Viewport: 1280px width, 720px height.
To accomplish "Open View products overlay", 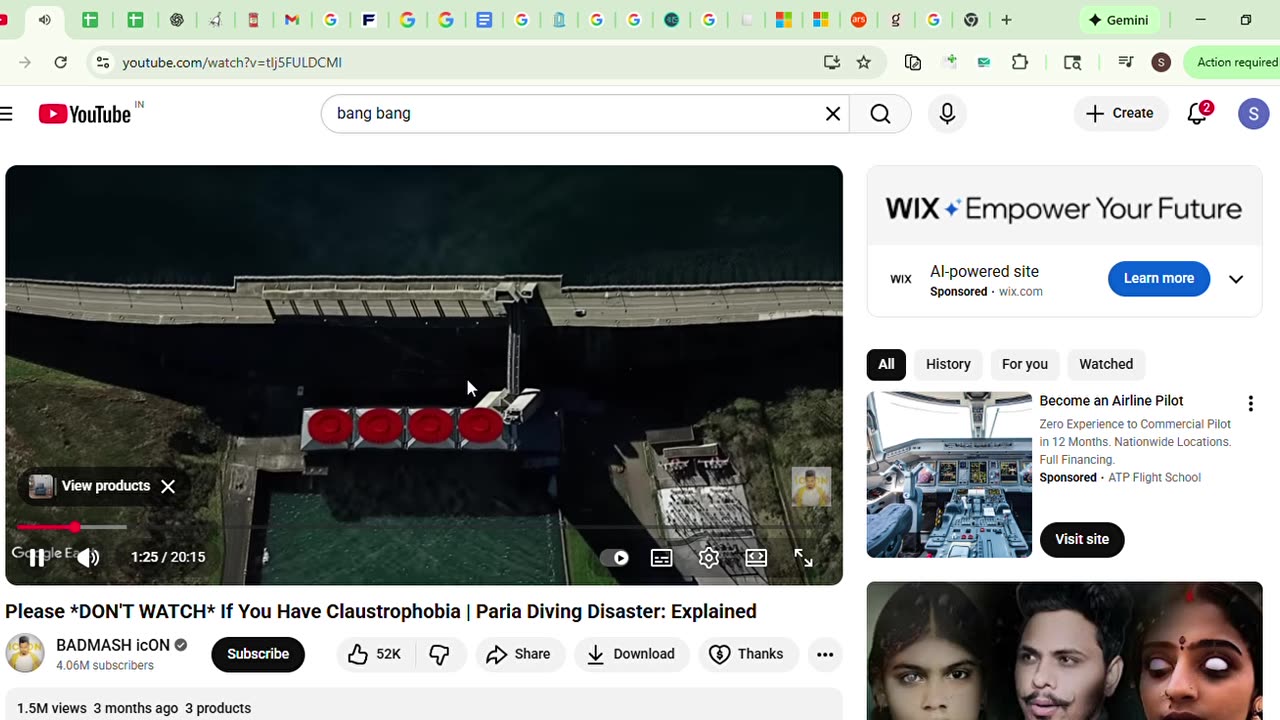I will [92, 487].
